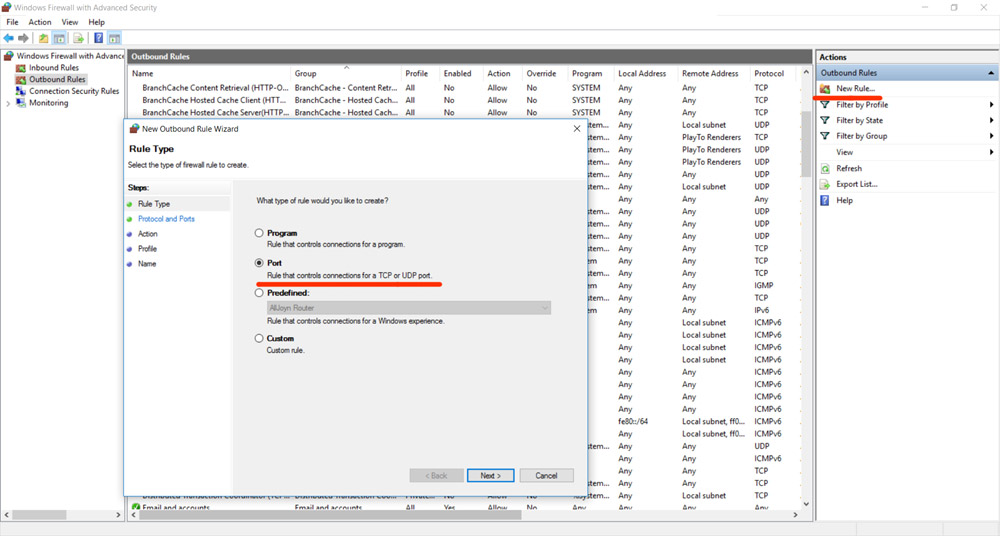Expand the Filter by Group submenu arrow
Image resolution: width=1000 pixels, height=536 pixels.
(992, 136)
